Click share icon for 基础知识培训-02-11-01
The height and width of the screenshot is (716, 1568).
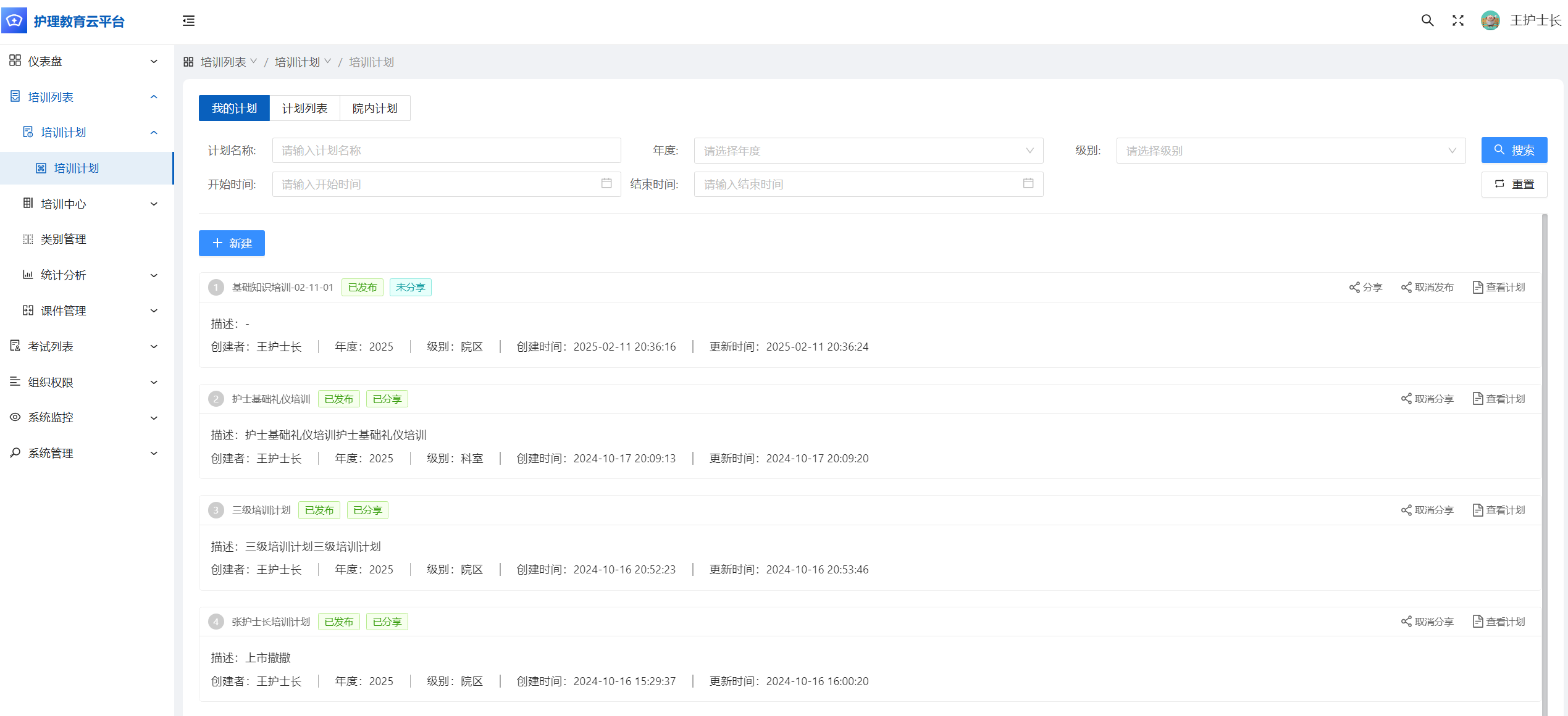click(1354, 288)
